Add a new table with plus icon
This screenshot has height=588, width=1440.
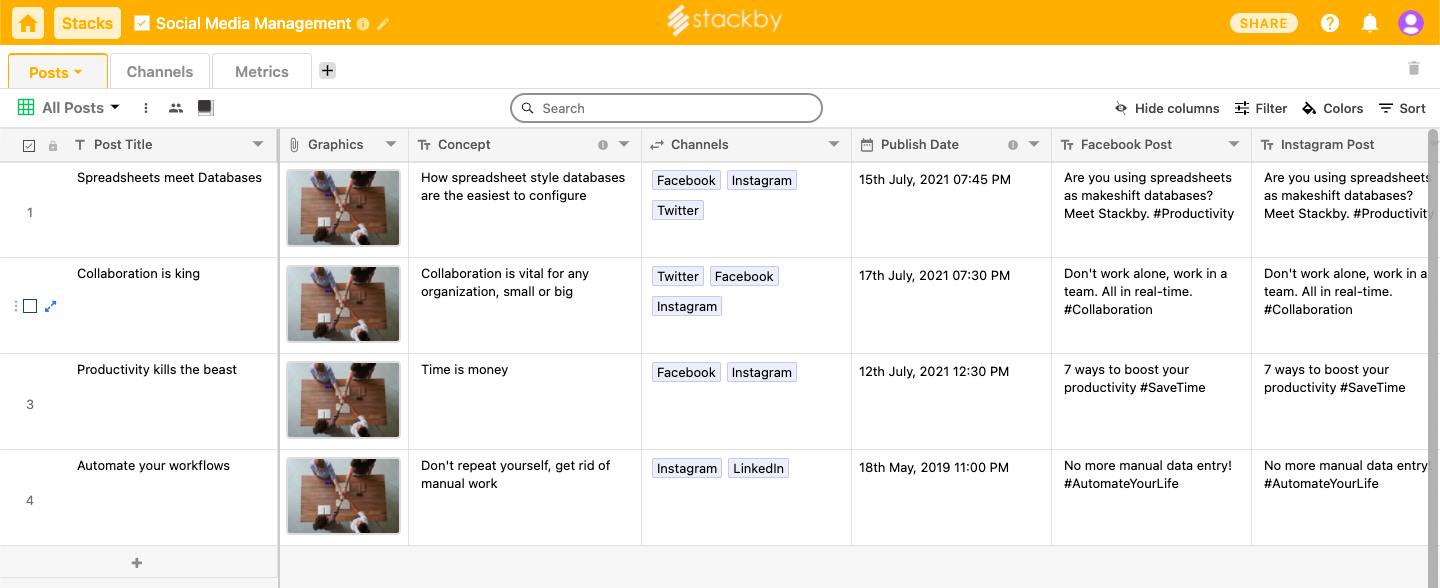(x=327, y=71)
